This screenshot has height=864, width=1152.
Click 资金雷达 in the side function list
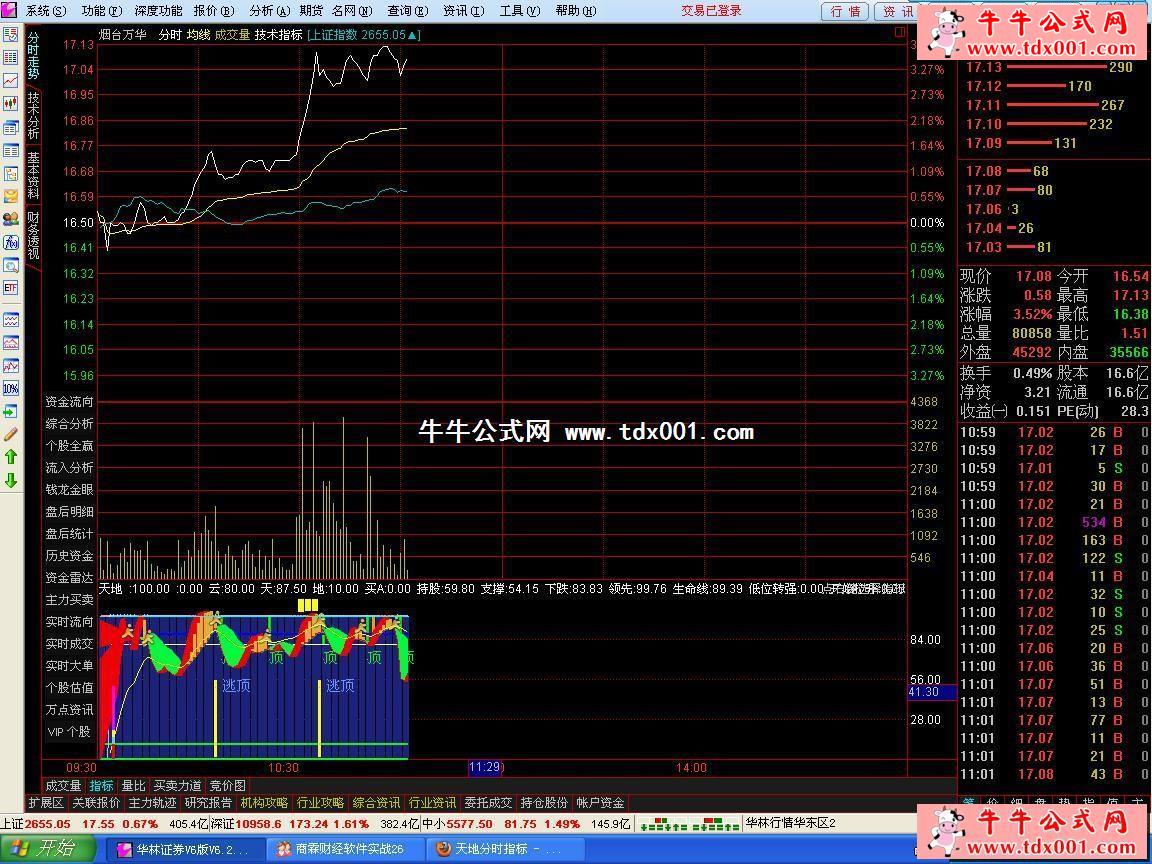click(x=70, y=578)
